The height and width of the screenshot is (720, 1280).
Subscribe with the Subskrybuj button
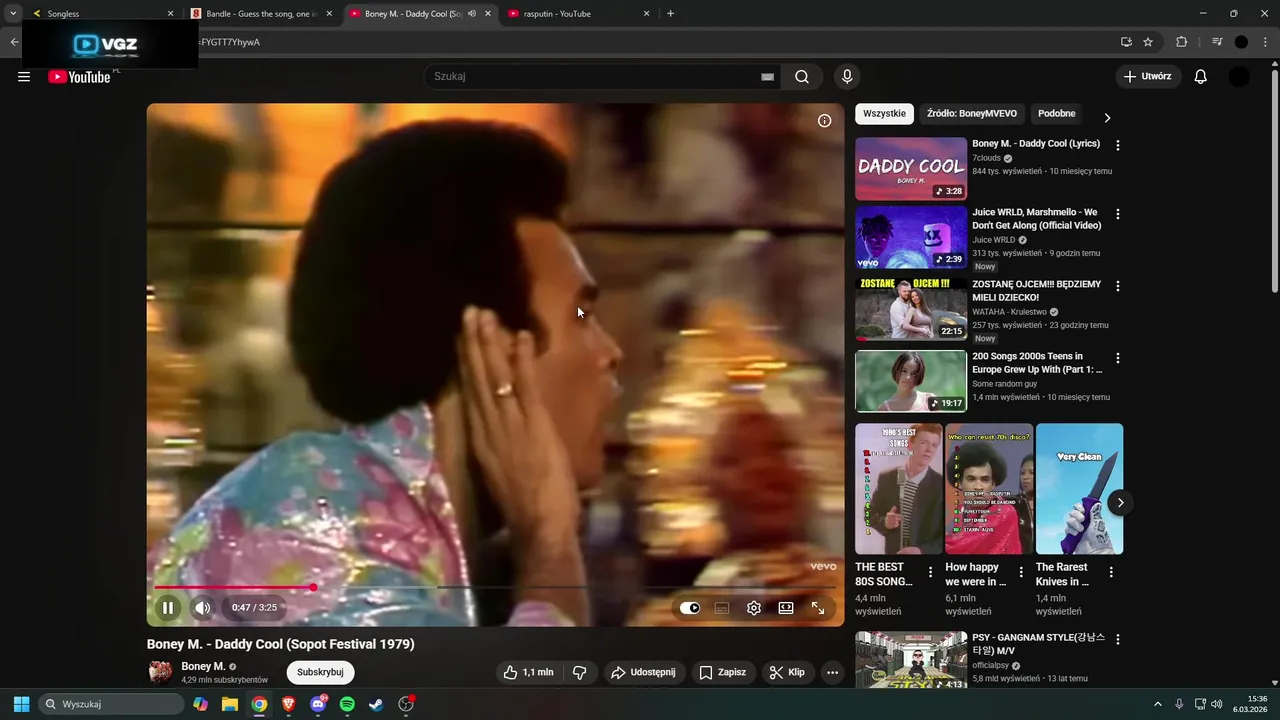tap(320, 672)
